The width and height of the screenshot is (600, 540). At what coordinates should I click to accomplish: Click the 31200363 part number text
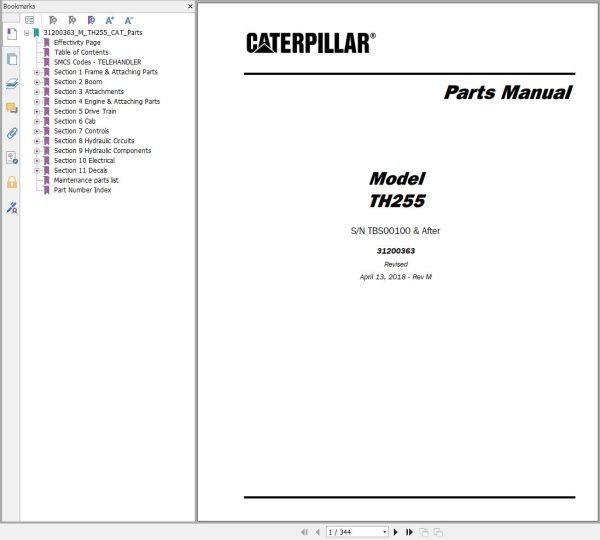click(396, 251)
